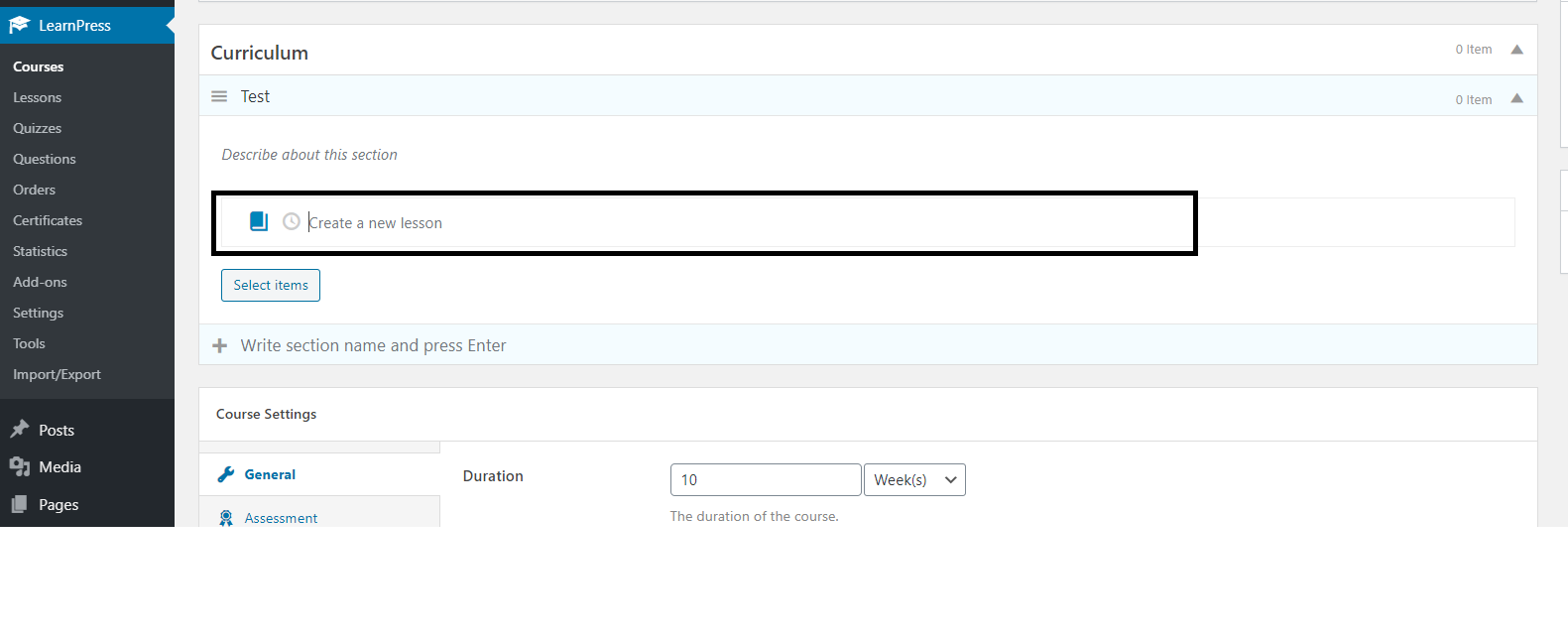Open Courses in LearnPress menu

38,66
